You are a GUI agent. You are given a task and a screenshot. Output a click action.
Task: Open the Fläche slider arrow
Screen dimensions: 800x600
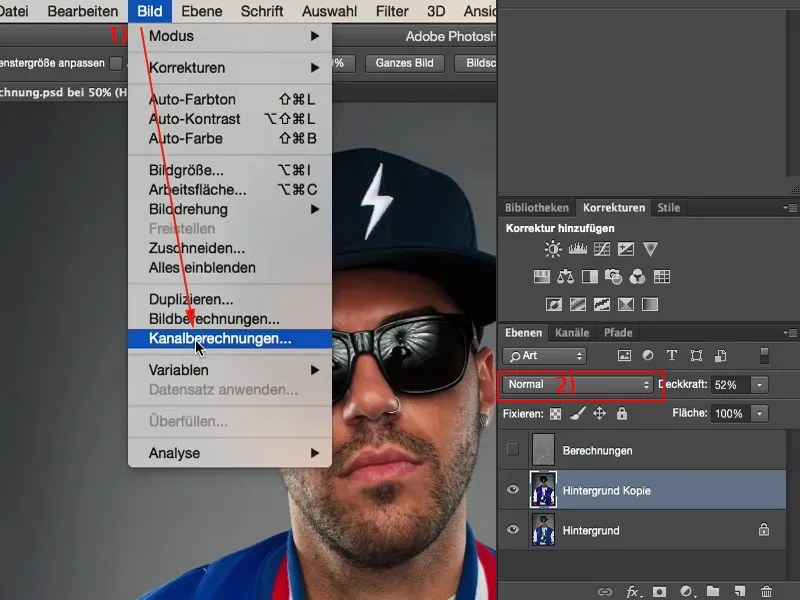coord(759,414)
